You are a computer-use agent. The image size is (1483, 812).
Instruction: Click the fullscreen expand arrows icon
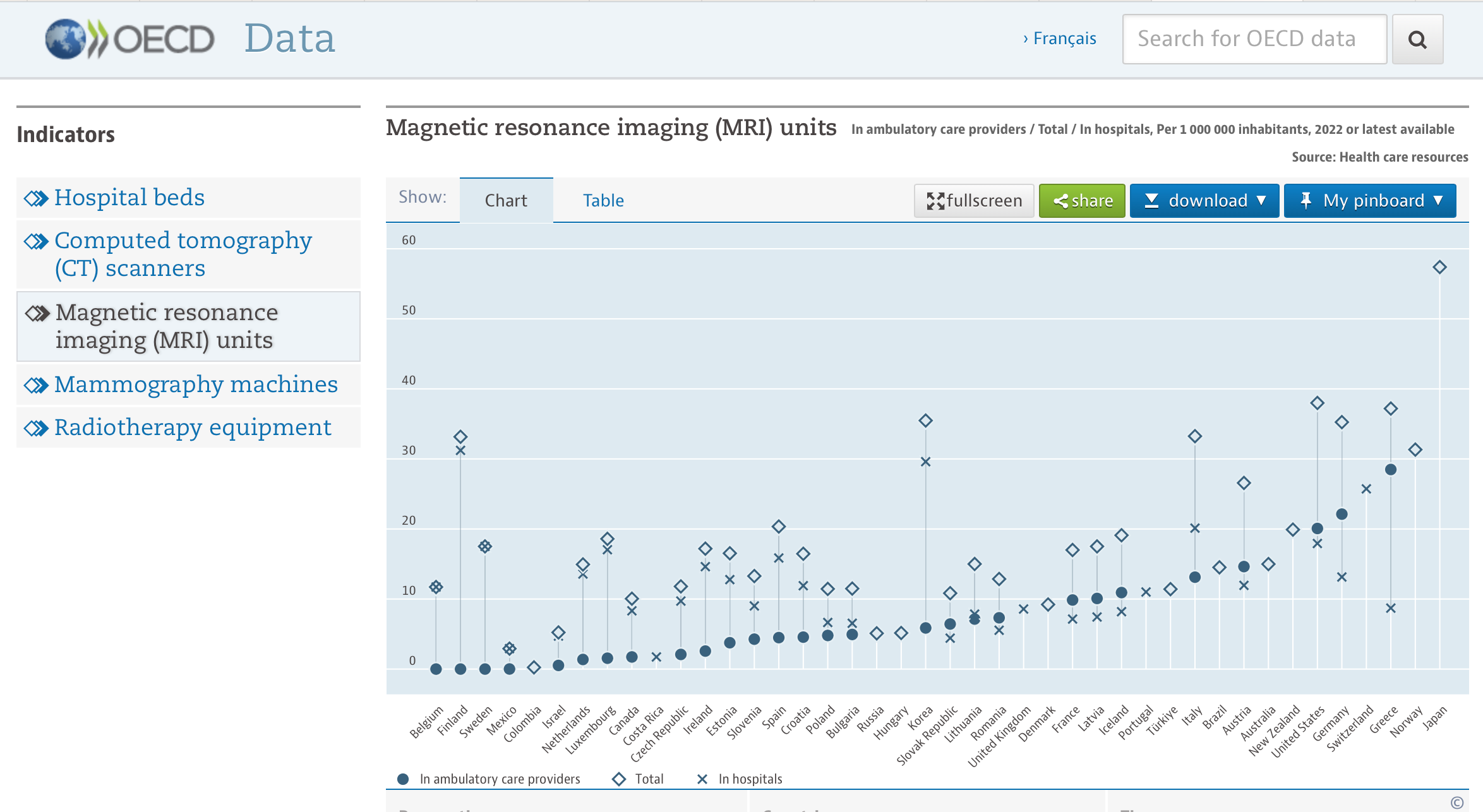click(935, 201)
